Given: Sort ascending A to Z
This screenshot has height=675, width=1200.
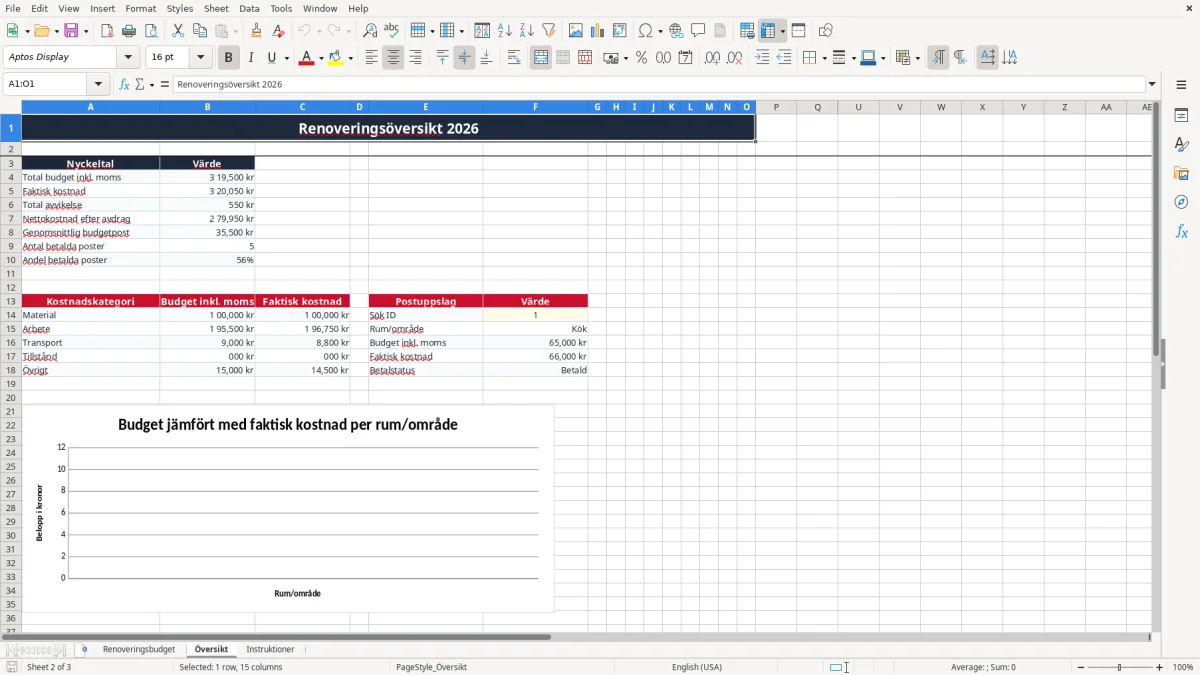Looking at the screenshot, I should 505,31.
